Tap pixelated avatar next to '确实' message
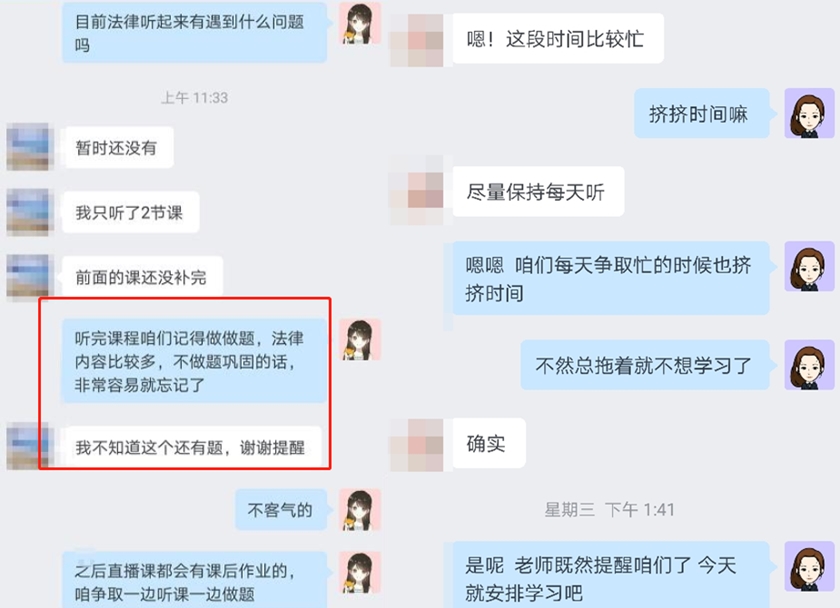 click(x=417, y=445)
